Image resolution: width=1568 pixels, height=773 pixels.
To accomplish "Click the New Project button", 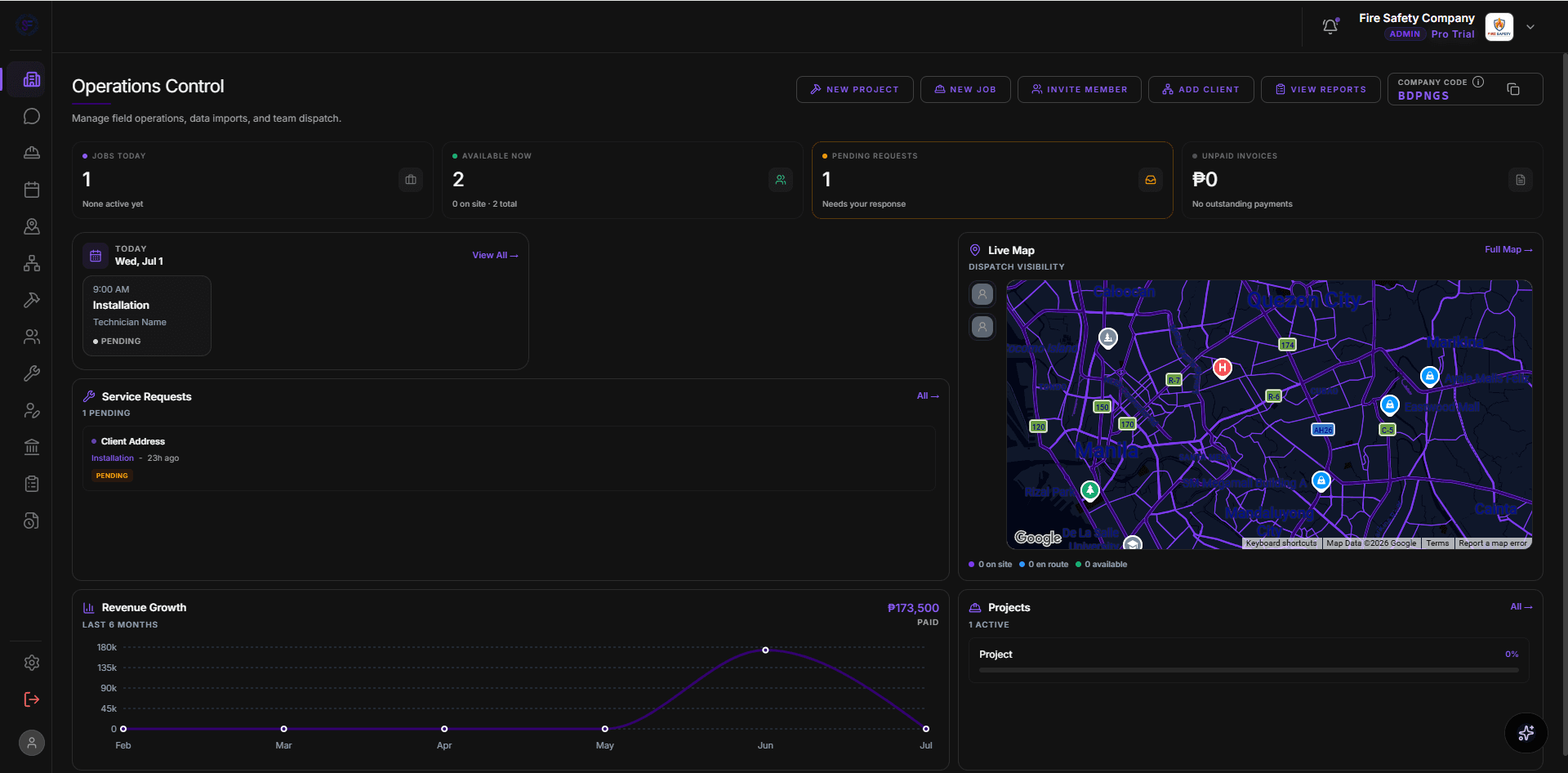I will point(854,89).
